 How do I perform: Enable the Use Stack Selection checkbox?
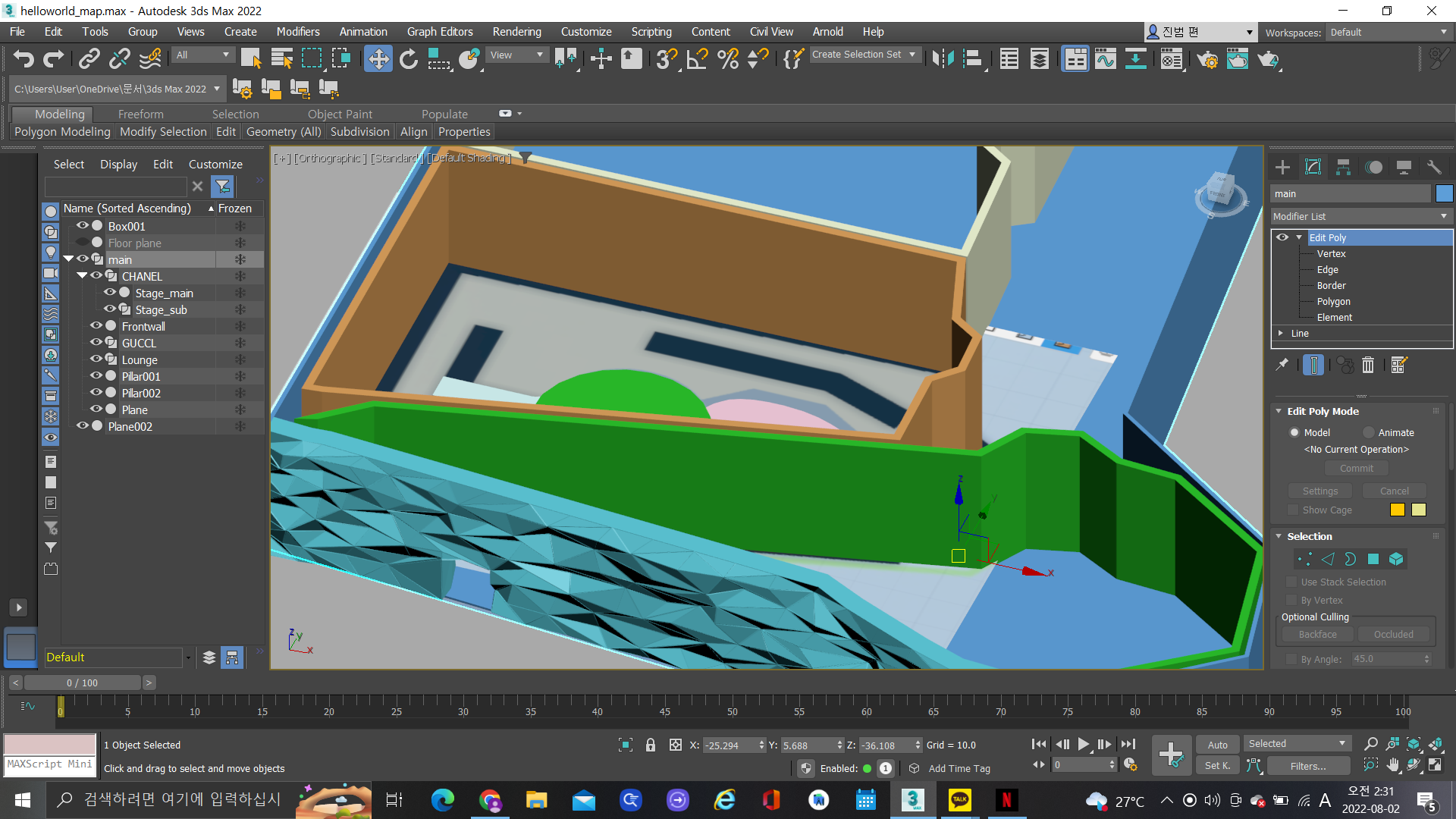point(1291,582)
